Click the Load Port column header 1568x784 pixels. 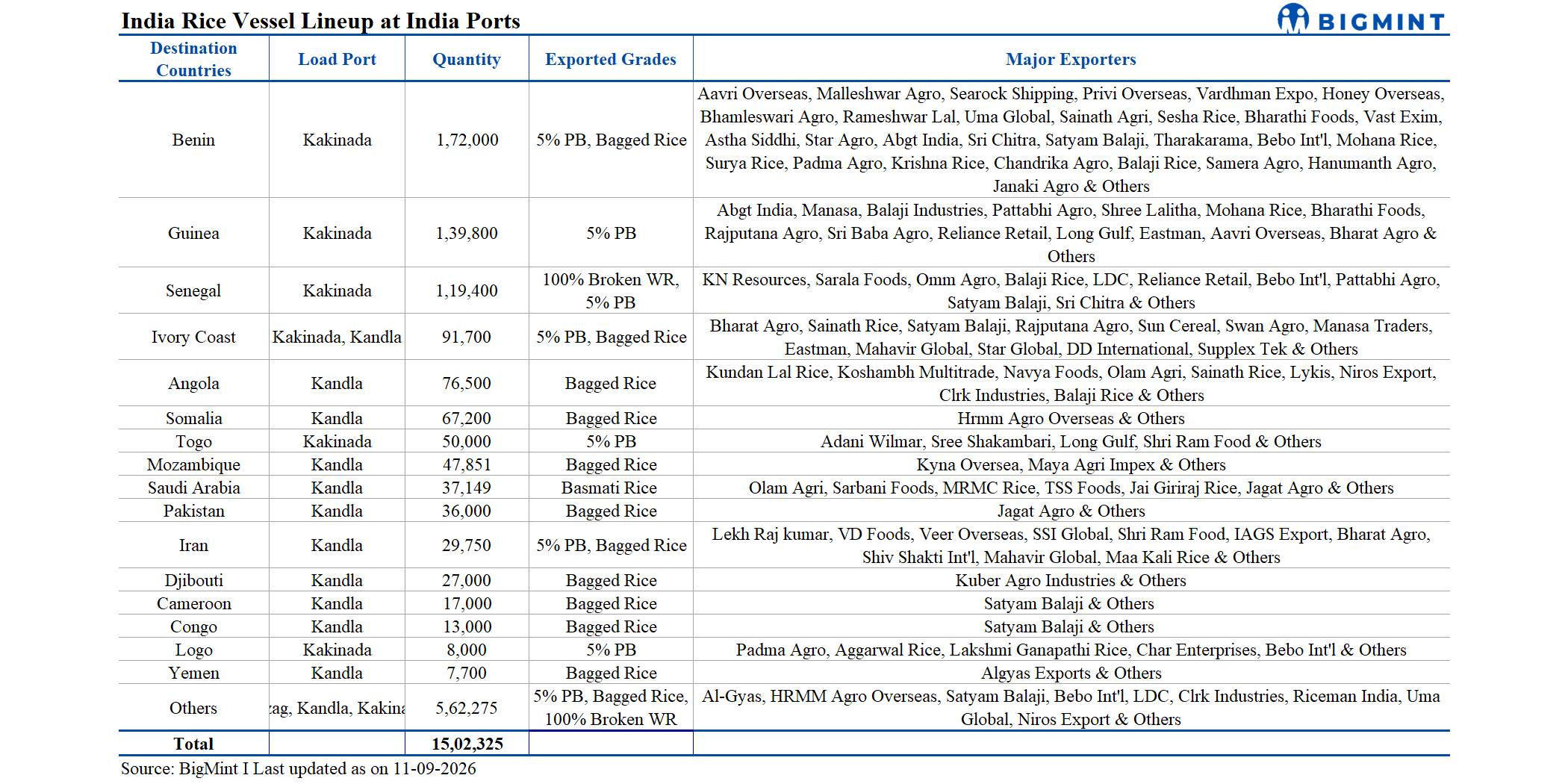pos(337,59)
